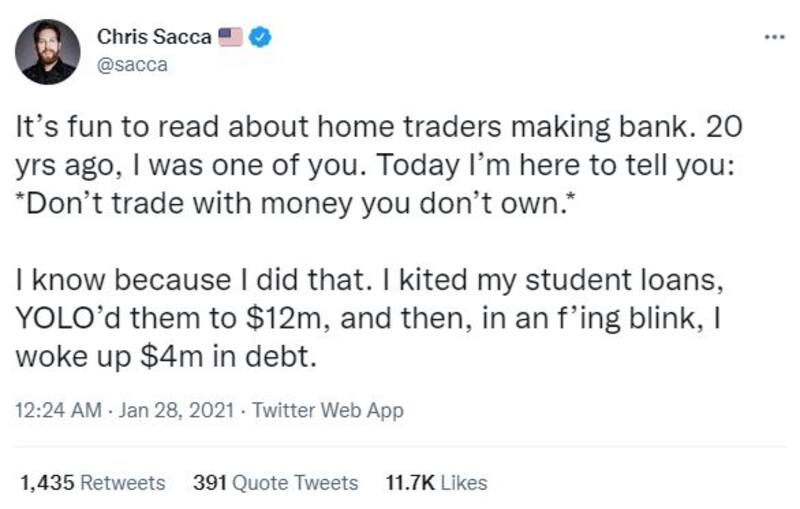The height and width of the screenshot is (509, 800).
Task: View the 1,435 Retweets list
Action: [92, 483]
